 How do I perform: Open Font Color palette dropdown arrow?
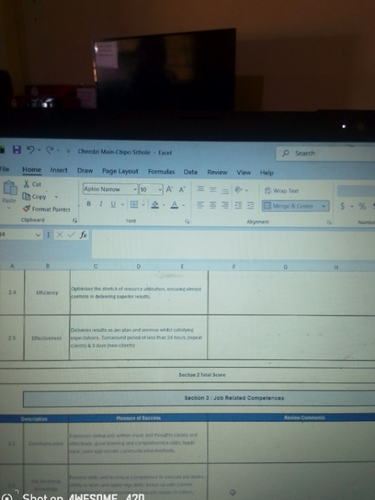pyautogui.click(x=183, y=205)
